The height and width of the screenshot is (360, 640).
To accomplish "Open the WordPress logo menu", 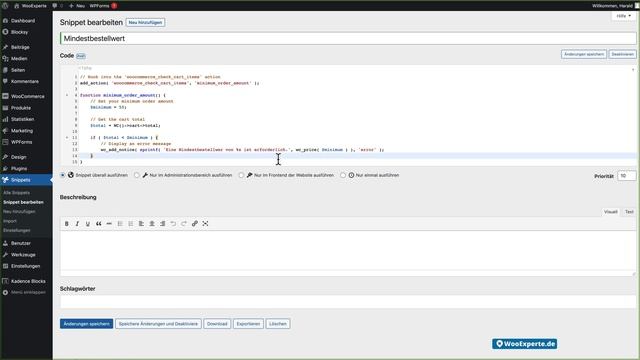I will click(5, 6).
